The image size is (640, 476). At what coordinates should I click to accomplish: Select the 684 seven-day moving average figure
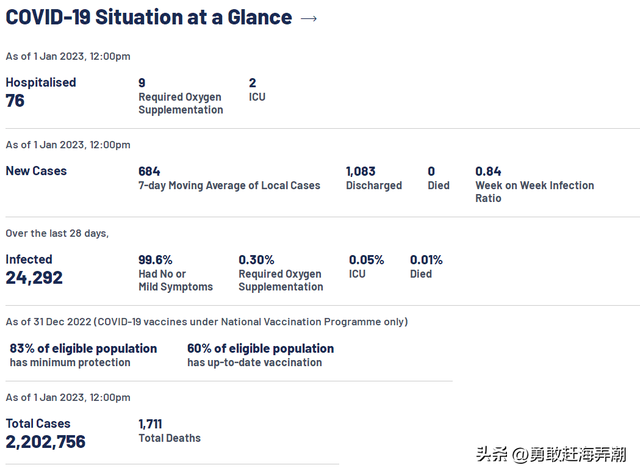(x=149, y=171)
